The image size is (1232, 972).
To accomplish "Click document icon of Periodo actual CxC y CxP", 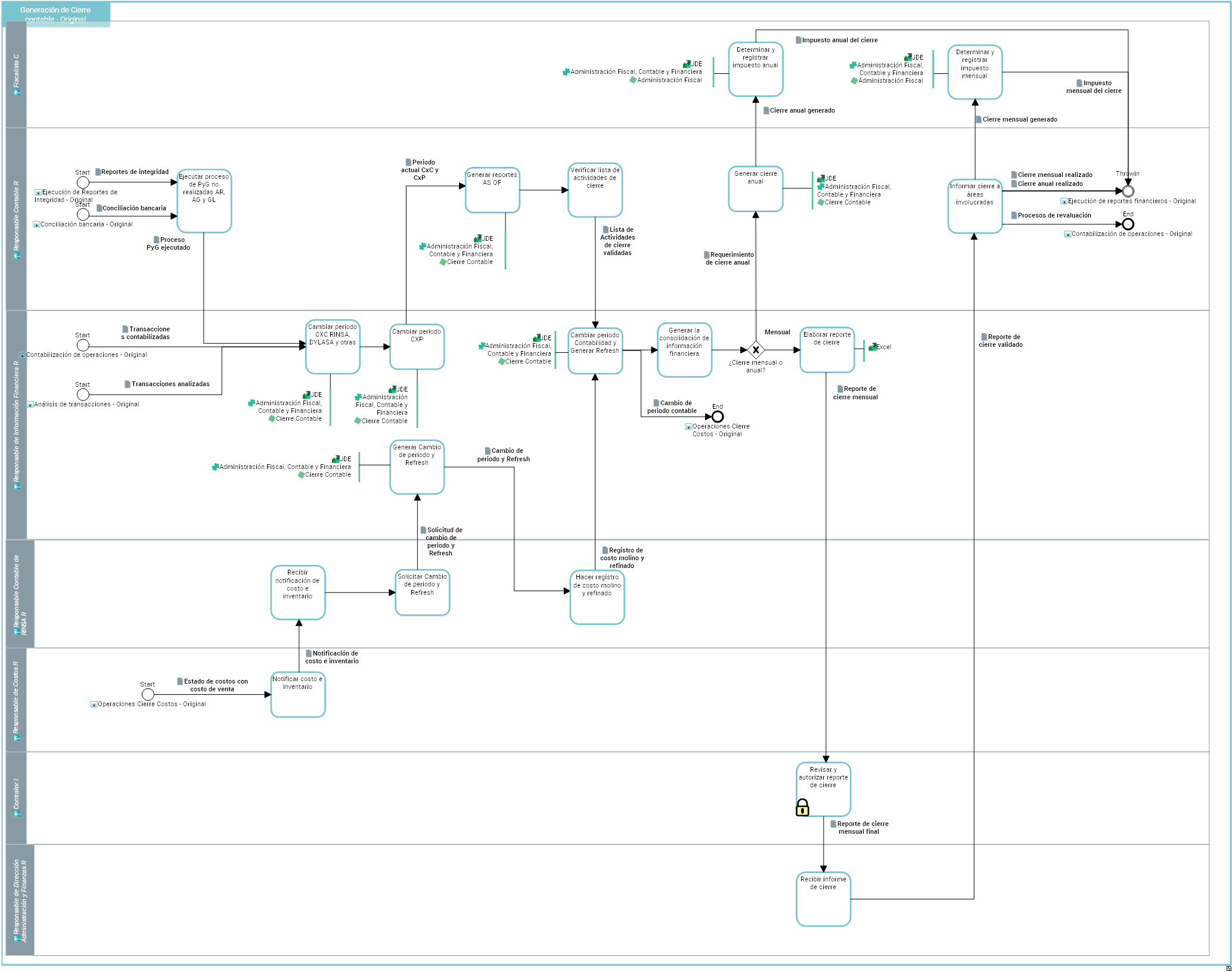I will pyautogui.click(x=408, y=162).
